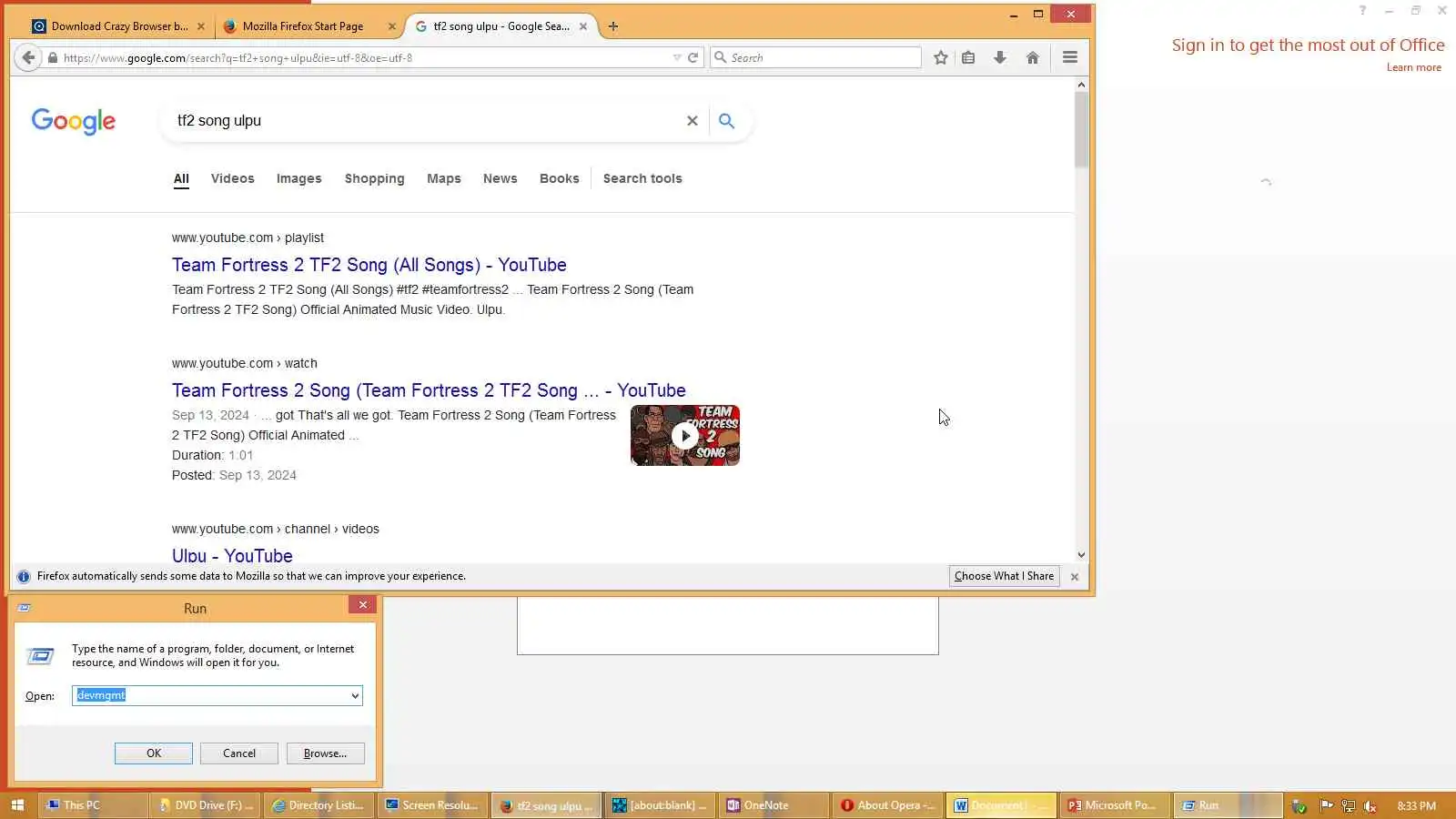Image resolution: width=1456 pixels, height=819 pixels.
Task: Open the Images search filter
Action: point(299,178)
